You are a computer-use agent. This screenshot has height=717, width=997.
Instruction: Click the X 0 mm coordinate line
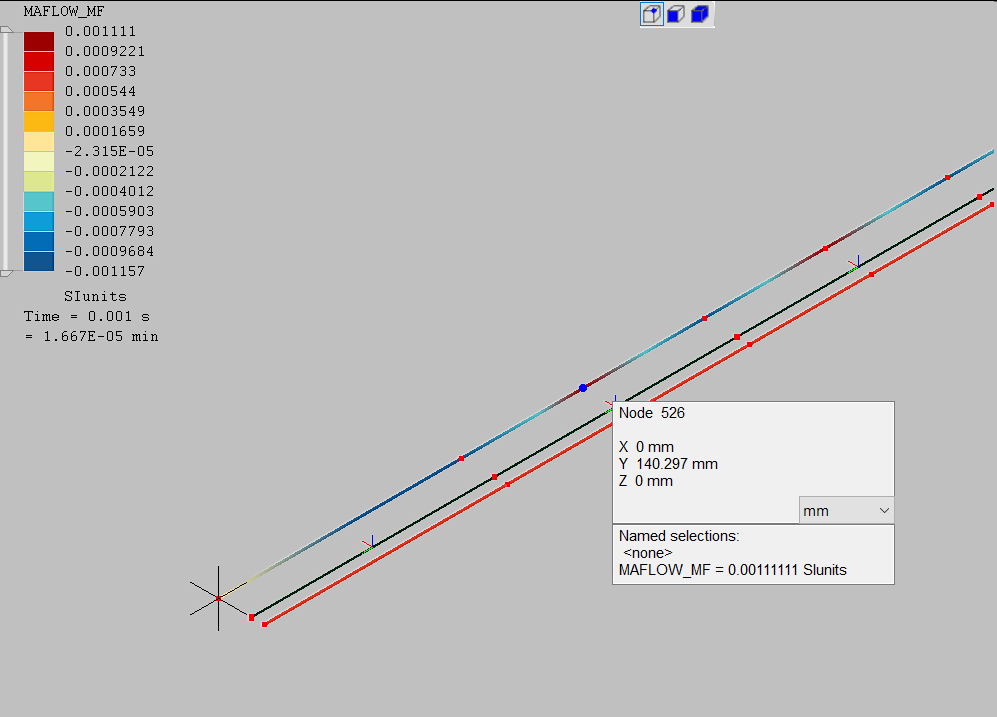point(646,447)
